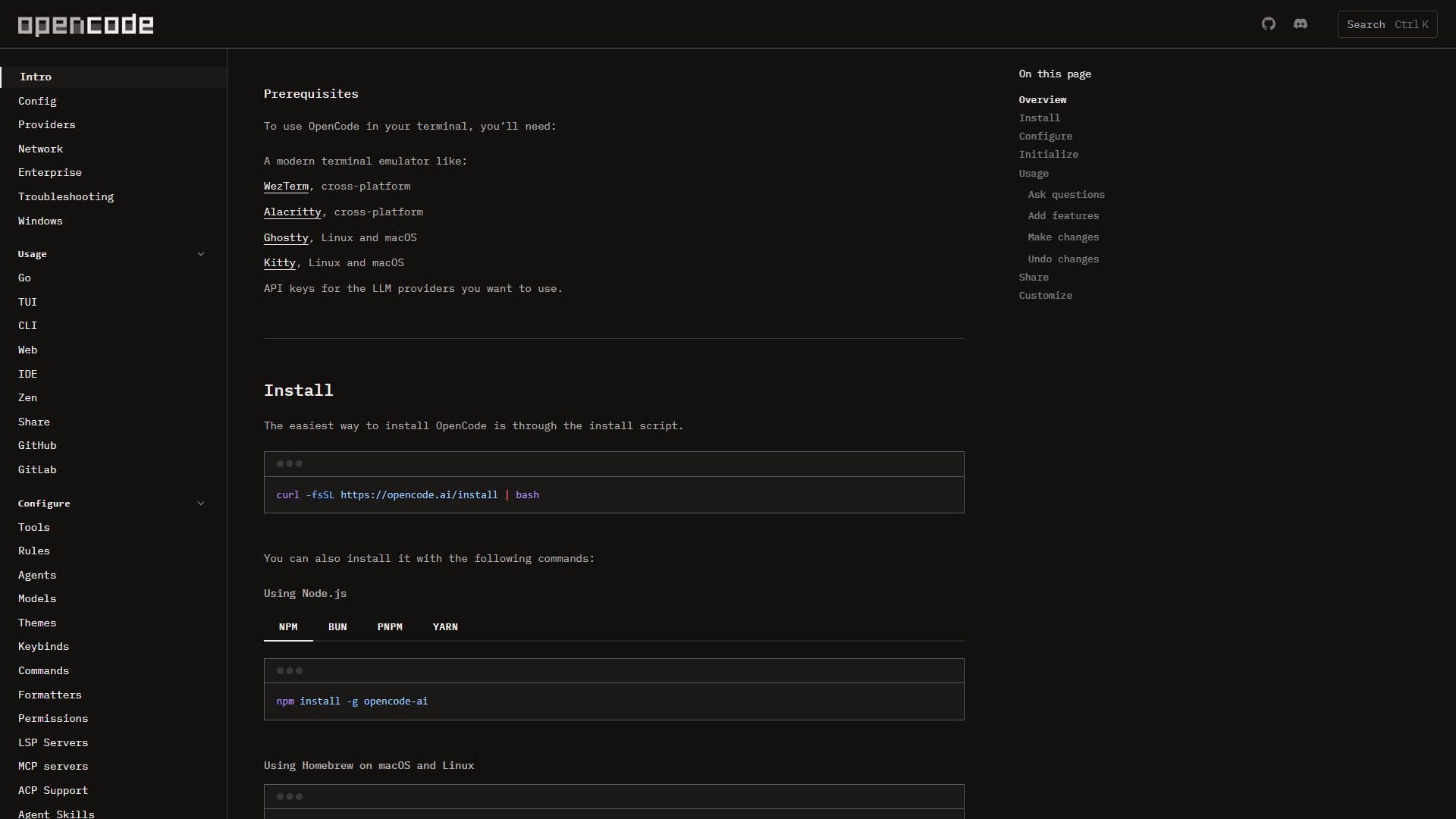The image size is (1456, 819).
Task: Jump to Undo changes in outline
Action: 1063,259
